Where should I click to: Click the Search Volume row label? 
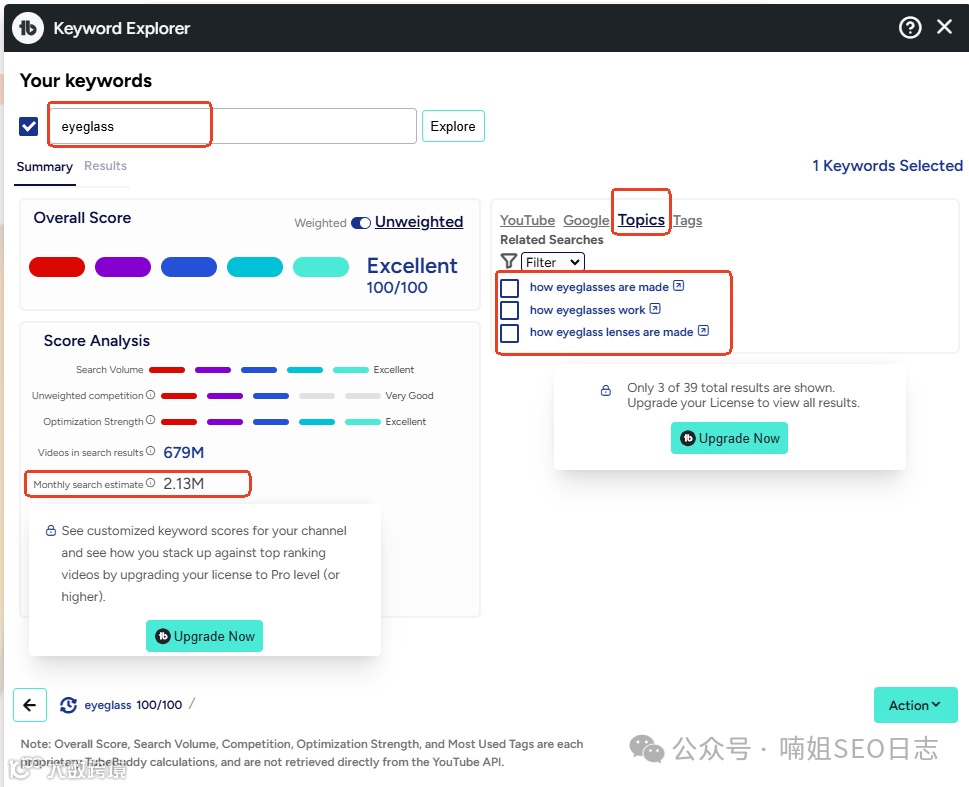109,369
